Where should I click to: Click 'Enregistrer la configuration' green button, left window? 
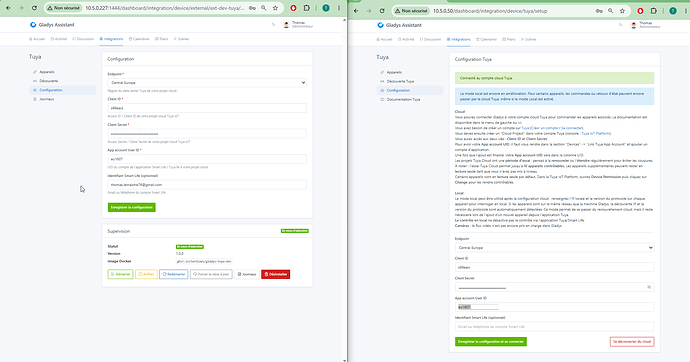(x=132, y=207)
